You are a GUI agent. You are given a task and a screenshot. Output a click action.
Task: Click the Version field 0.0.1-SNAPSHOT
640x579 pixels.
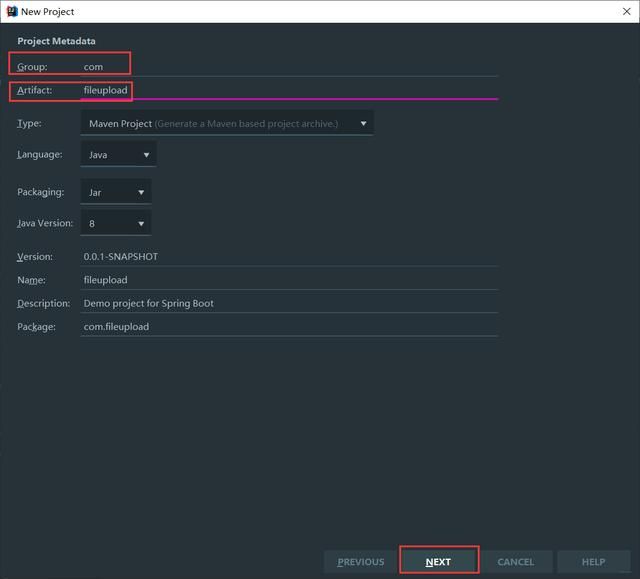(289, 257)
